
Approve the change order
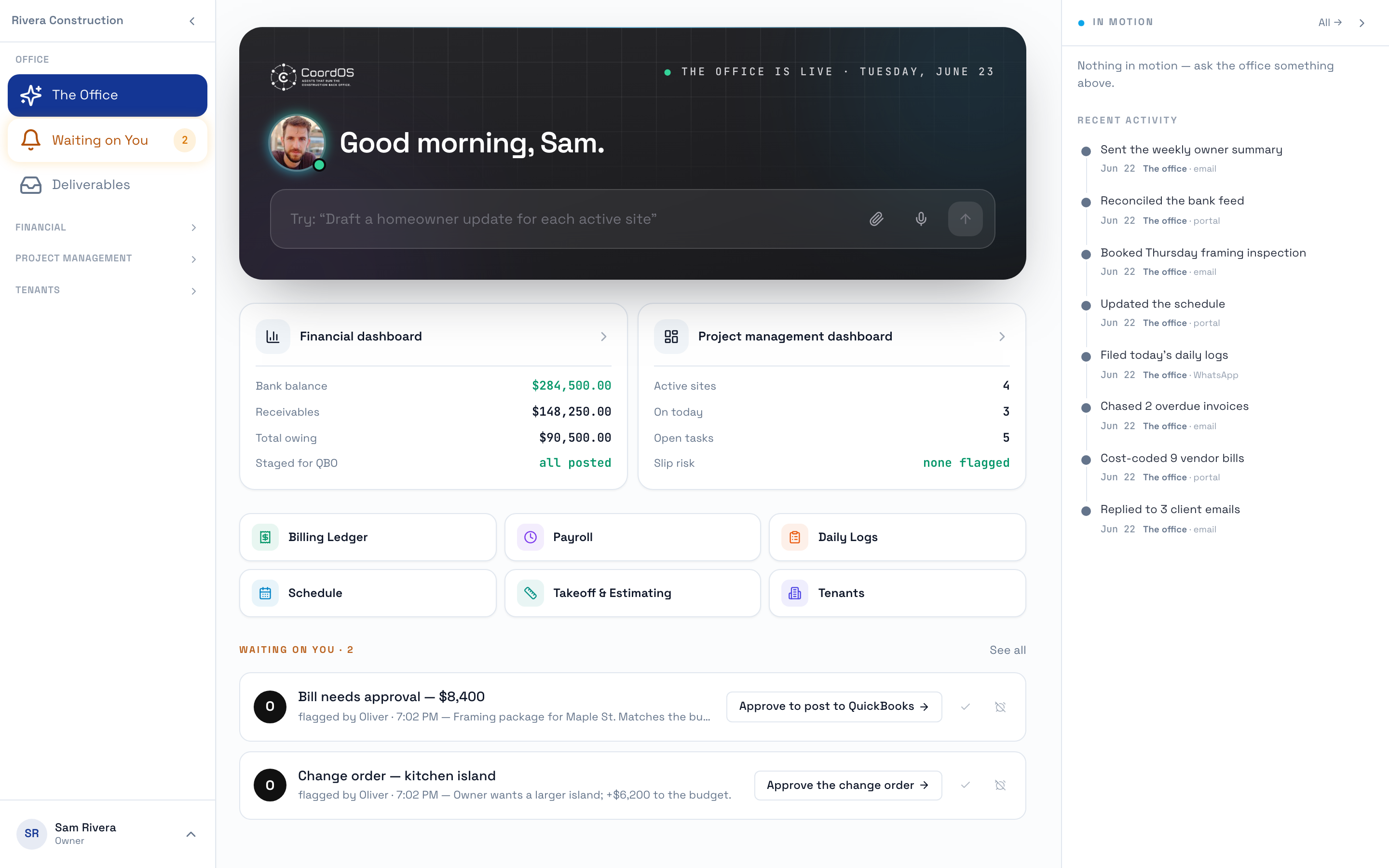[x=848, y=786]
